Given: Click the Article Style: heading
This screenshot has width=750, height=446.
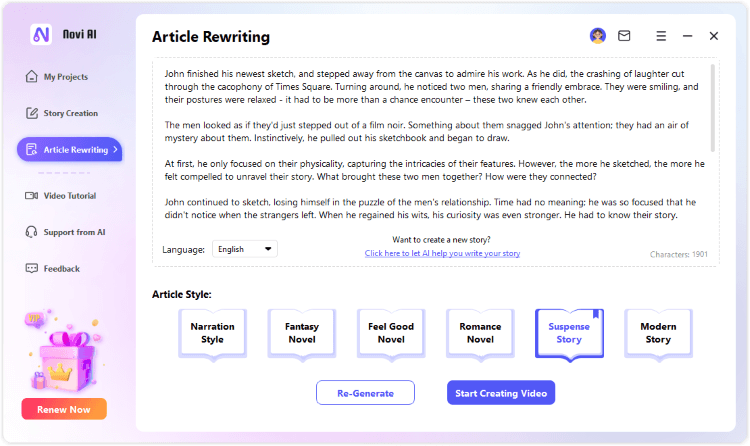Looking at the screenshot, I should click(x=182, y=294).
